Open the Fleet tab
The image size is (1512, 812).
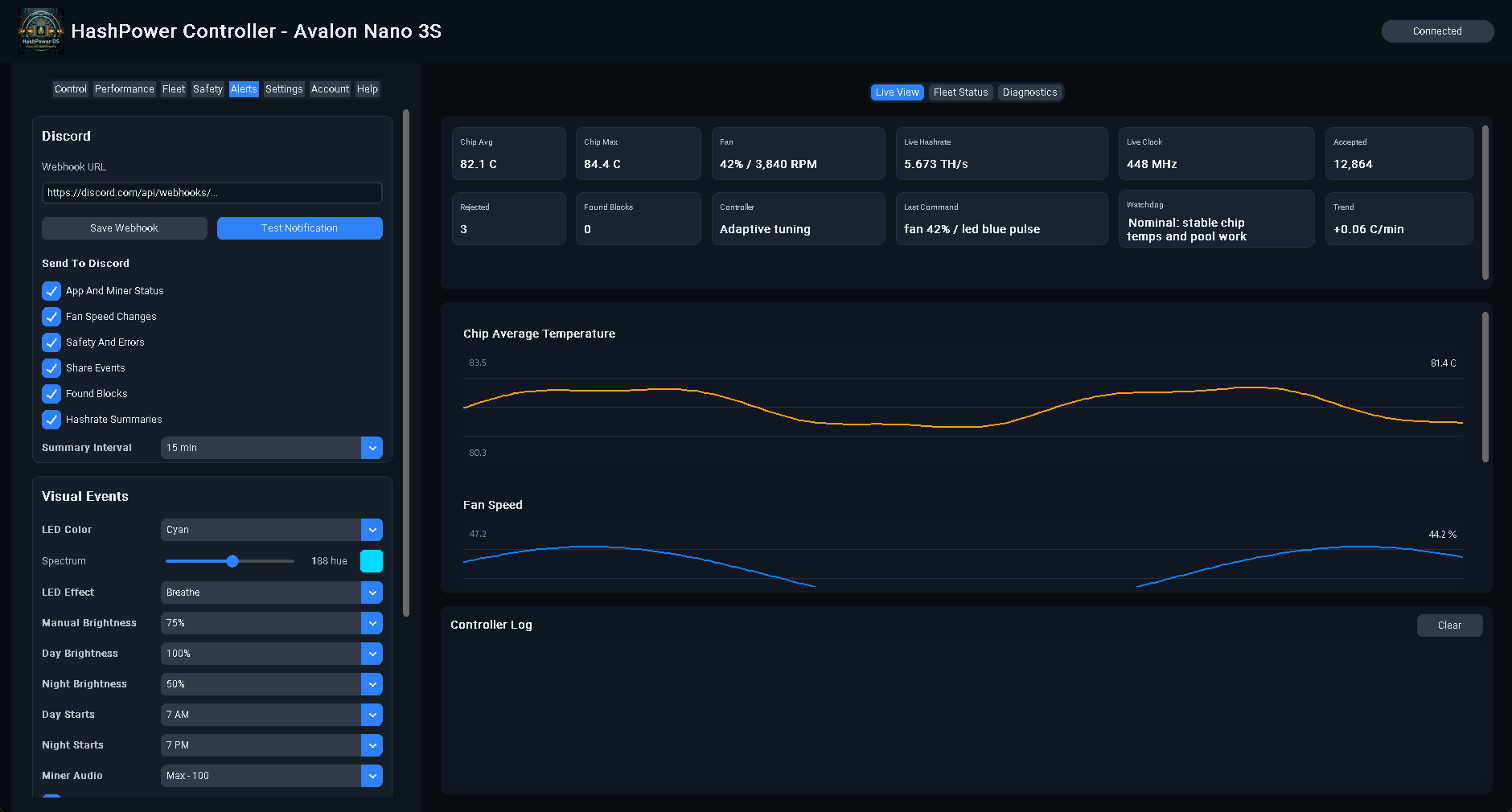click(x=174, y=89)
